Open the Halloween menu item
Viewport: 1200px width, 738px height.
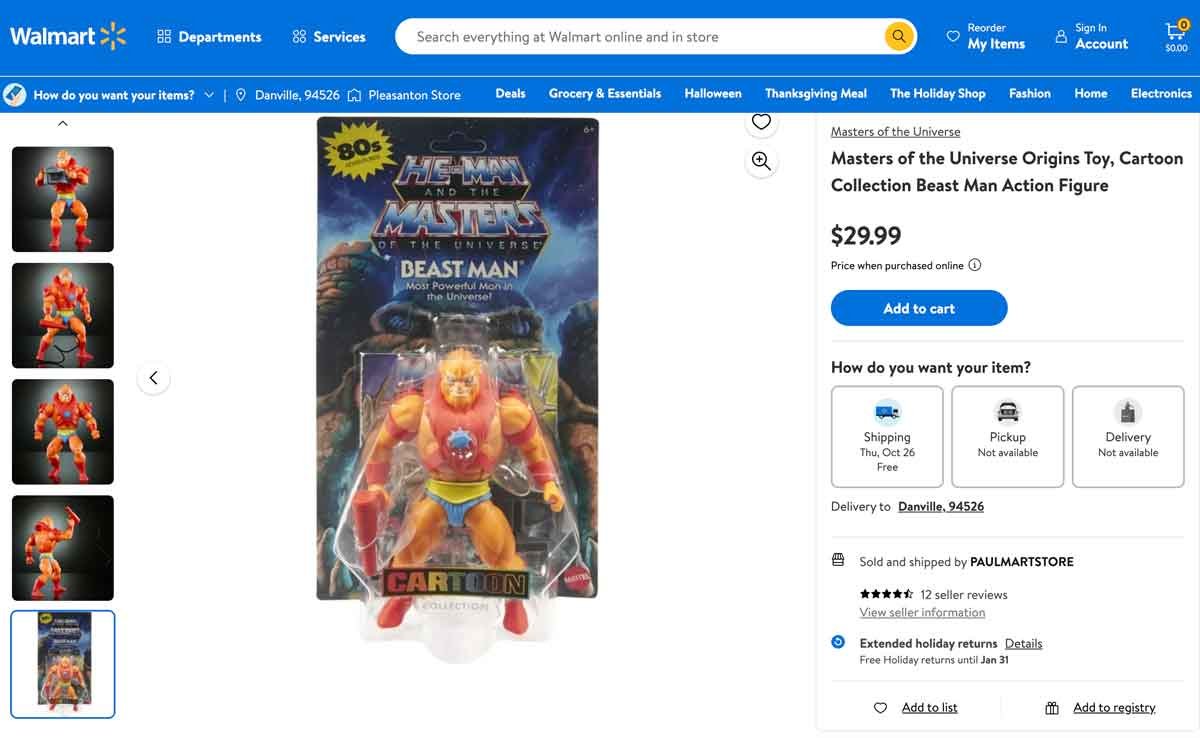pyautogui.click(x=712, y=93)
